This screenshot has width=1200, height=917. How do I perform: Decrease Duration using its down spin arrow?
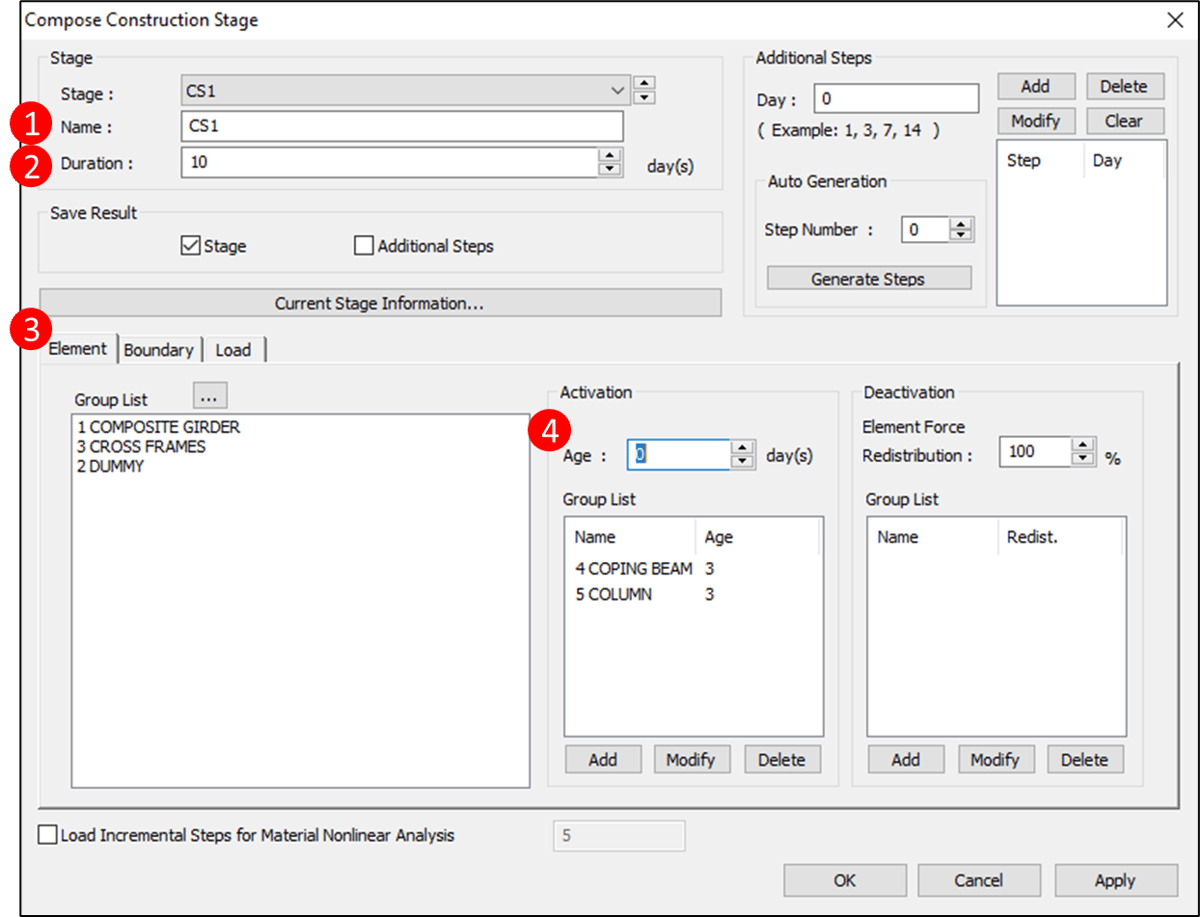[610, 166]
